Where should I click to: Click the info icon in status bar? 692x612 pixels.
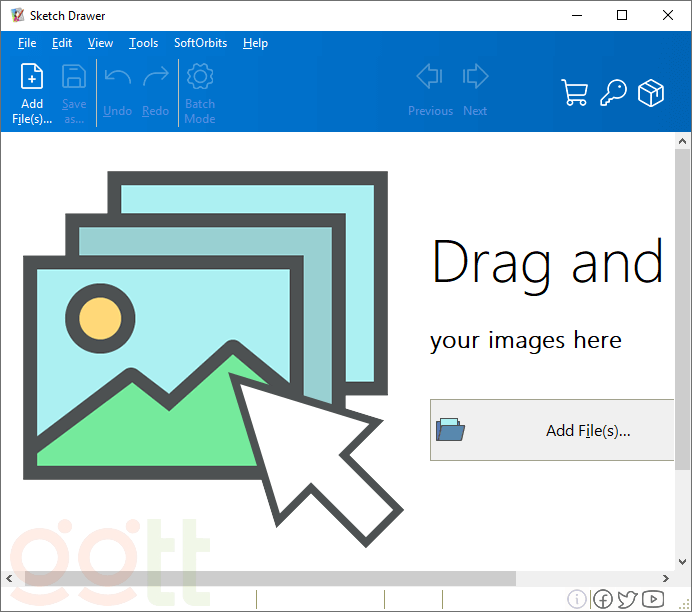pyautogui.click(x=577, y=599)
